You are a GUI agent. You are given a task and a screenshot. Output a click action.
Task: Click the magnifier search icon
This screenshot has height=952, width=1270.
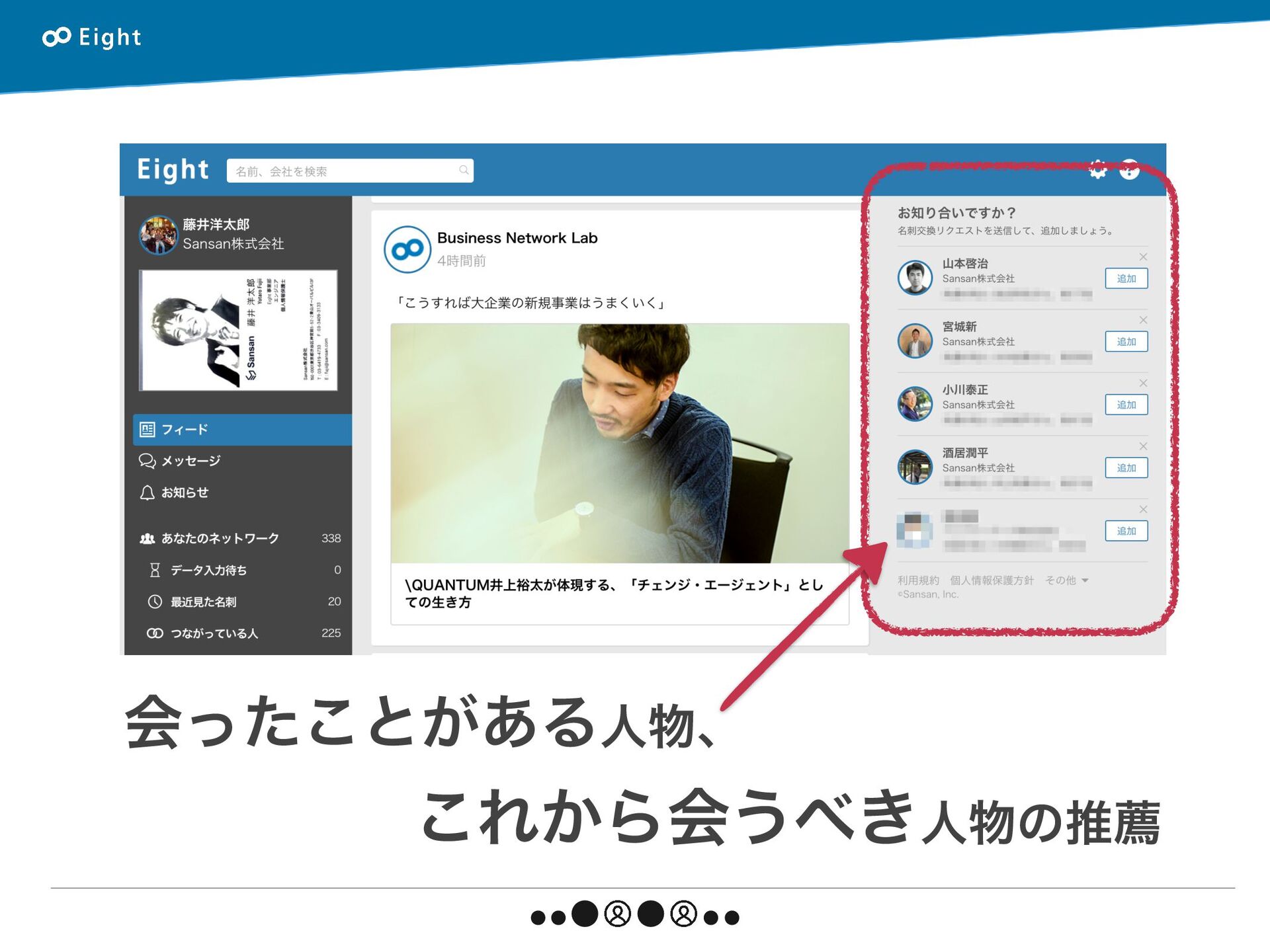pos(464,171)
